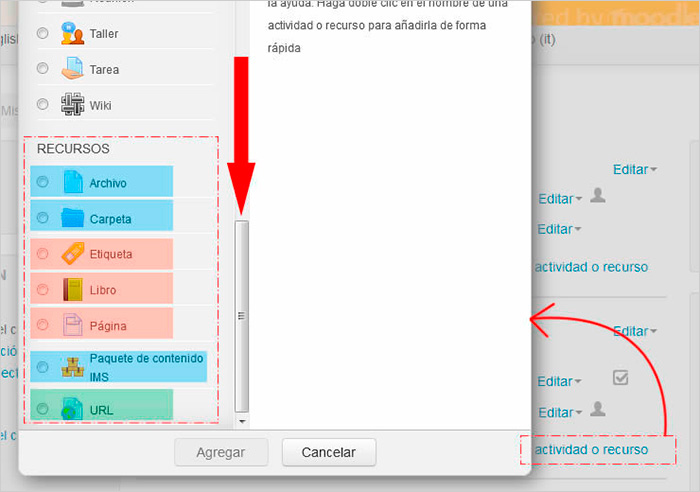This screenshot has width=700, height=492.
Task: Select the Taller radio button
Action: (x=42, y=34)
